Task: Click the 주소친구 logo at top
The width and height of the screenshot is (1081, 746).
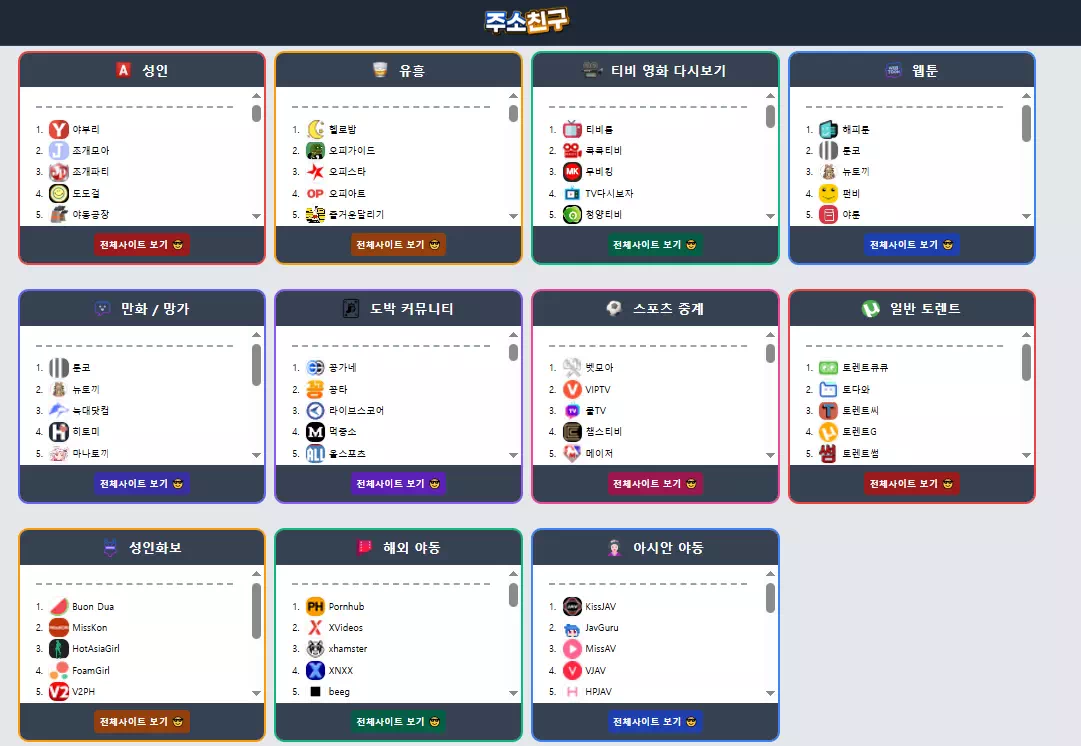Action: (x=527, y=21)
